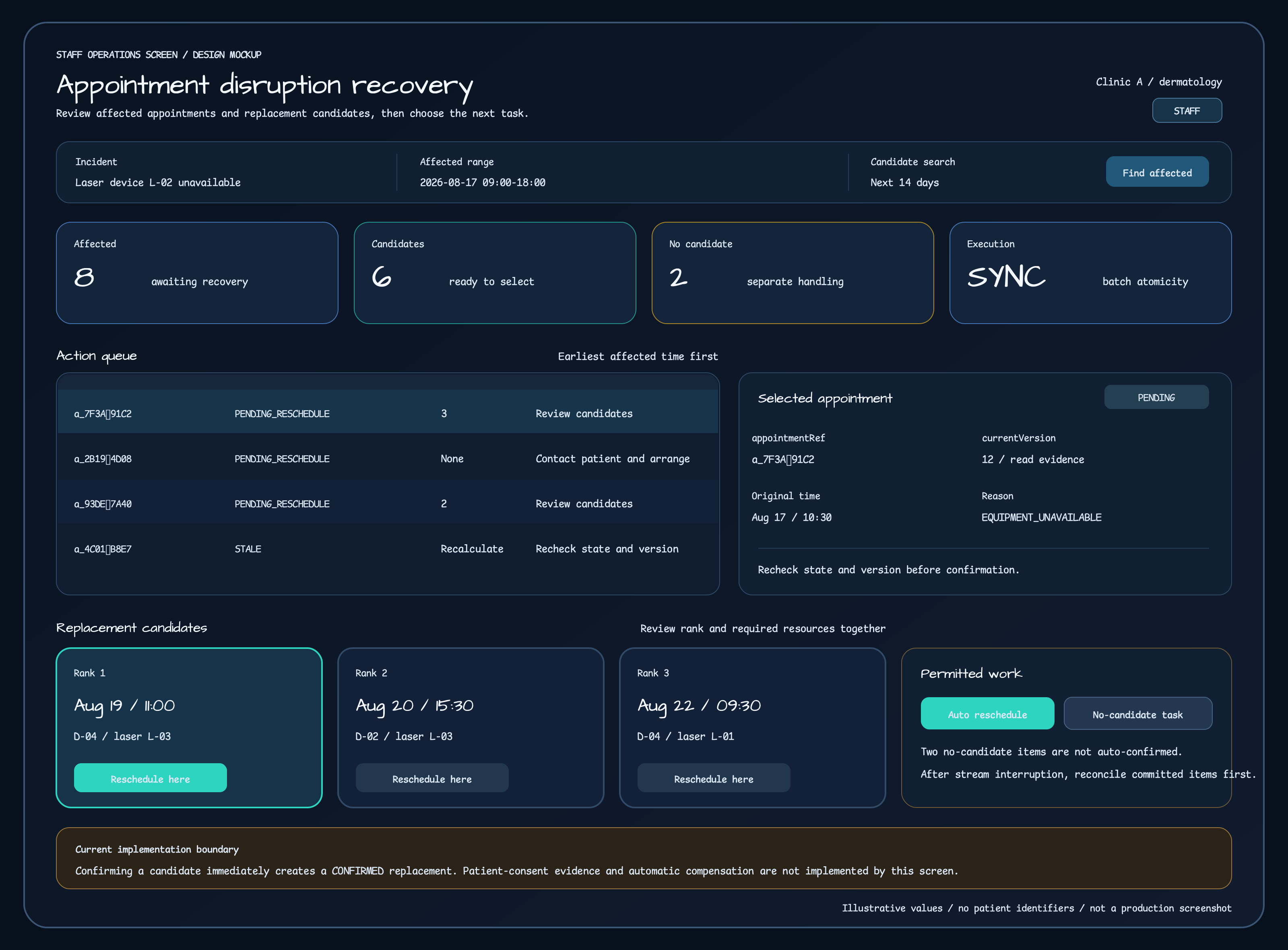Open the Execution SYNC card
The width and height of the screenshot is (1288, 950).
coord(1090,273)
